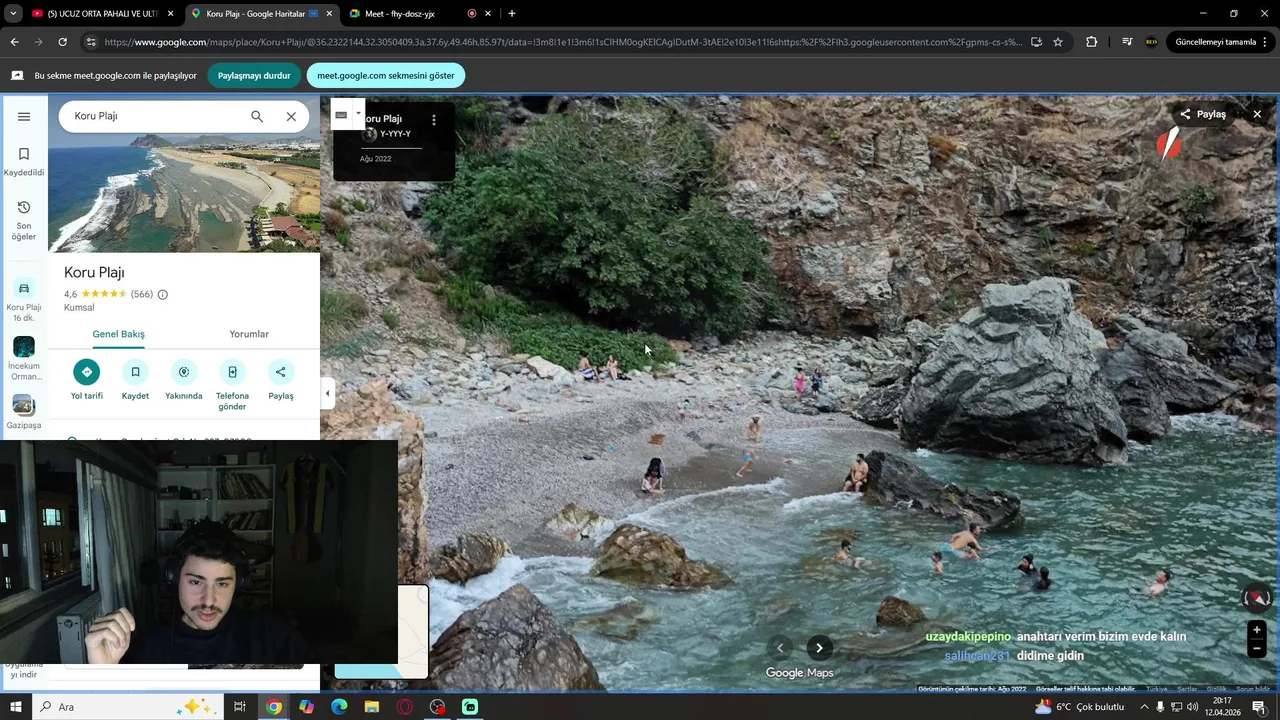1280x720 pixels.
Task: Open Microsoft Edge from the taskbar
Action: click(339, 707)
